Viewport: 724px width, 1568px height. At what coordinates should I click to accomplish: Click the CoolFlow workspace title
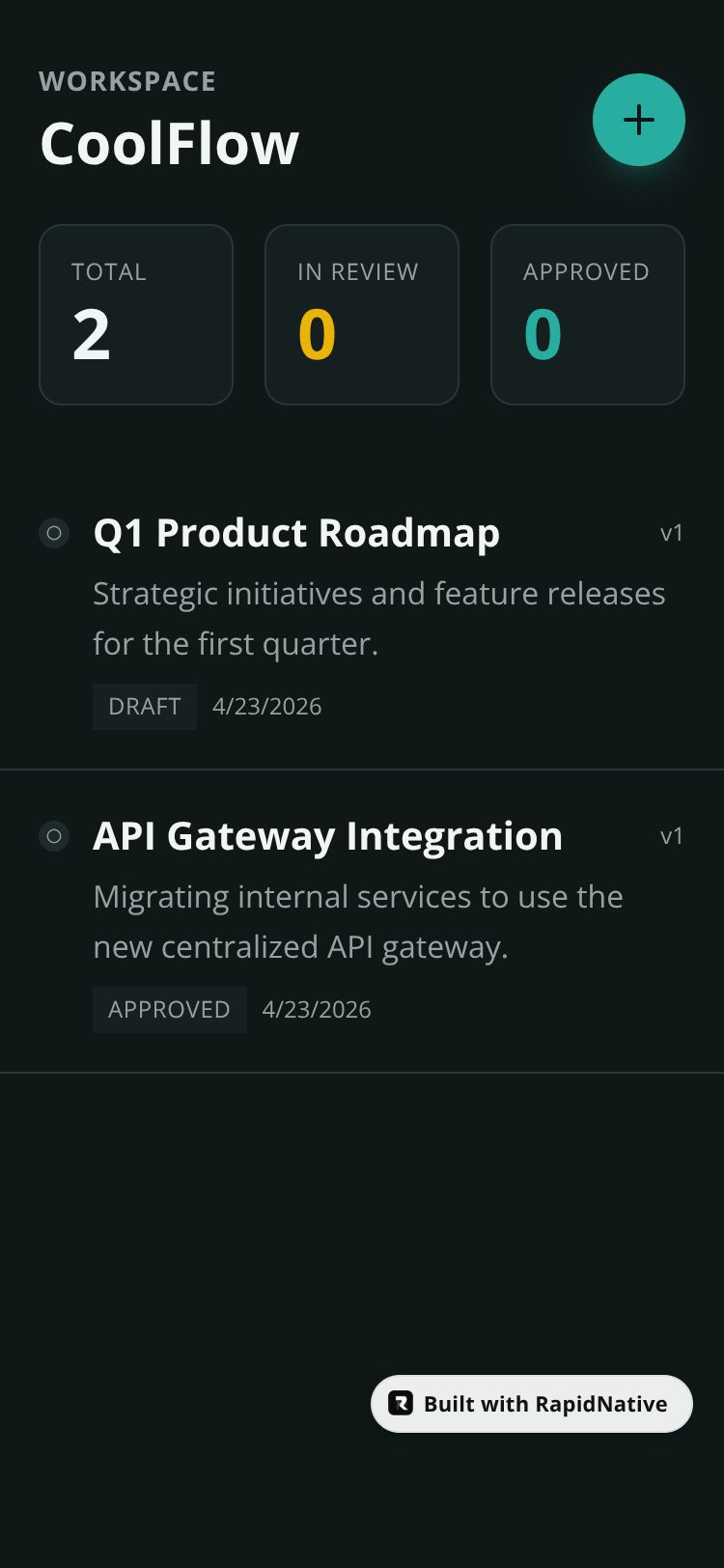pos(170,144)
